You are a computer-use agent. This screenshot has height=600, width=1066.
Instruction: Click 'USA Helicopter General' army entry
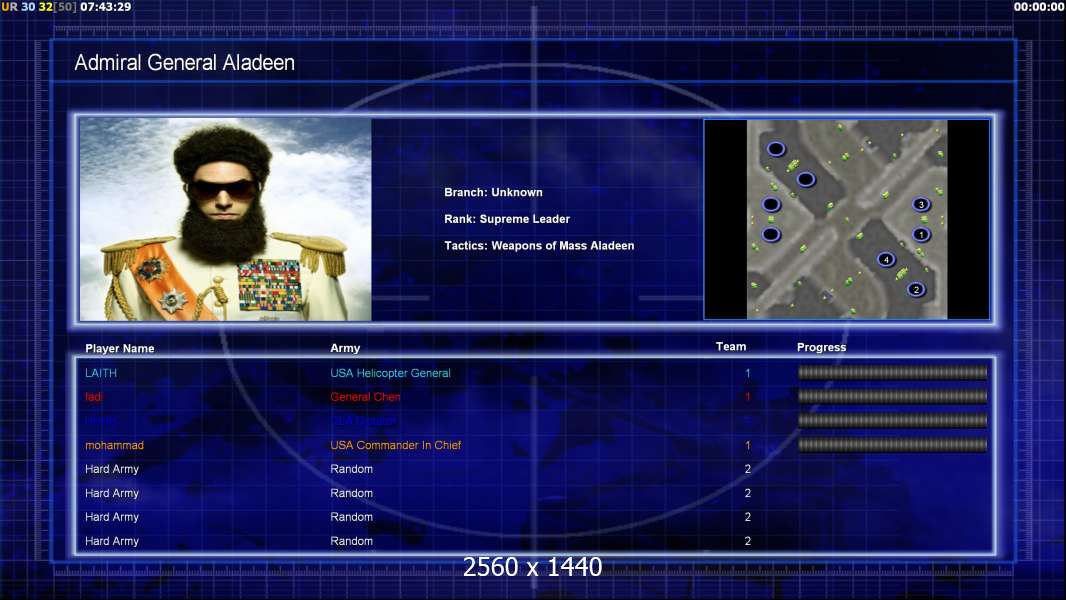(390, 373)
